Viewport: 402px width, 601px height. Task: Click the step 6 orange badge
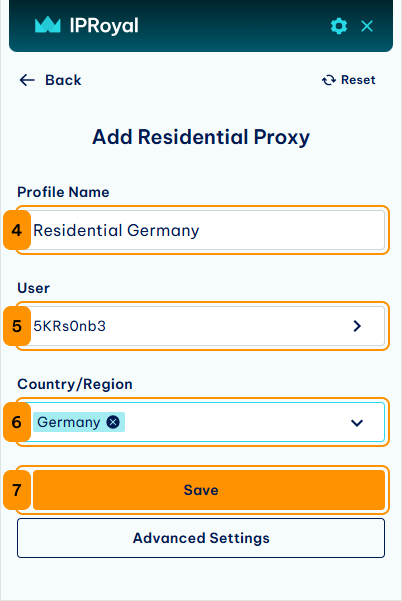[17, 422]
